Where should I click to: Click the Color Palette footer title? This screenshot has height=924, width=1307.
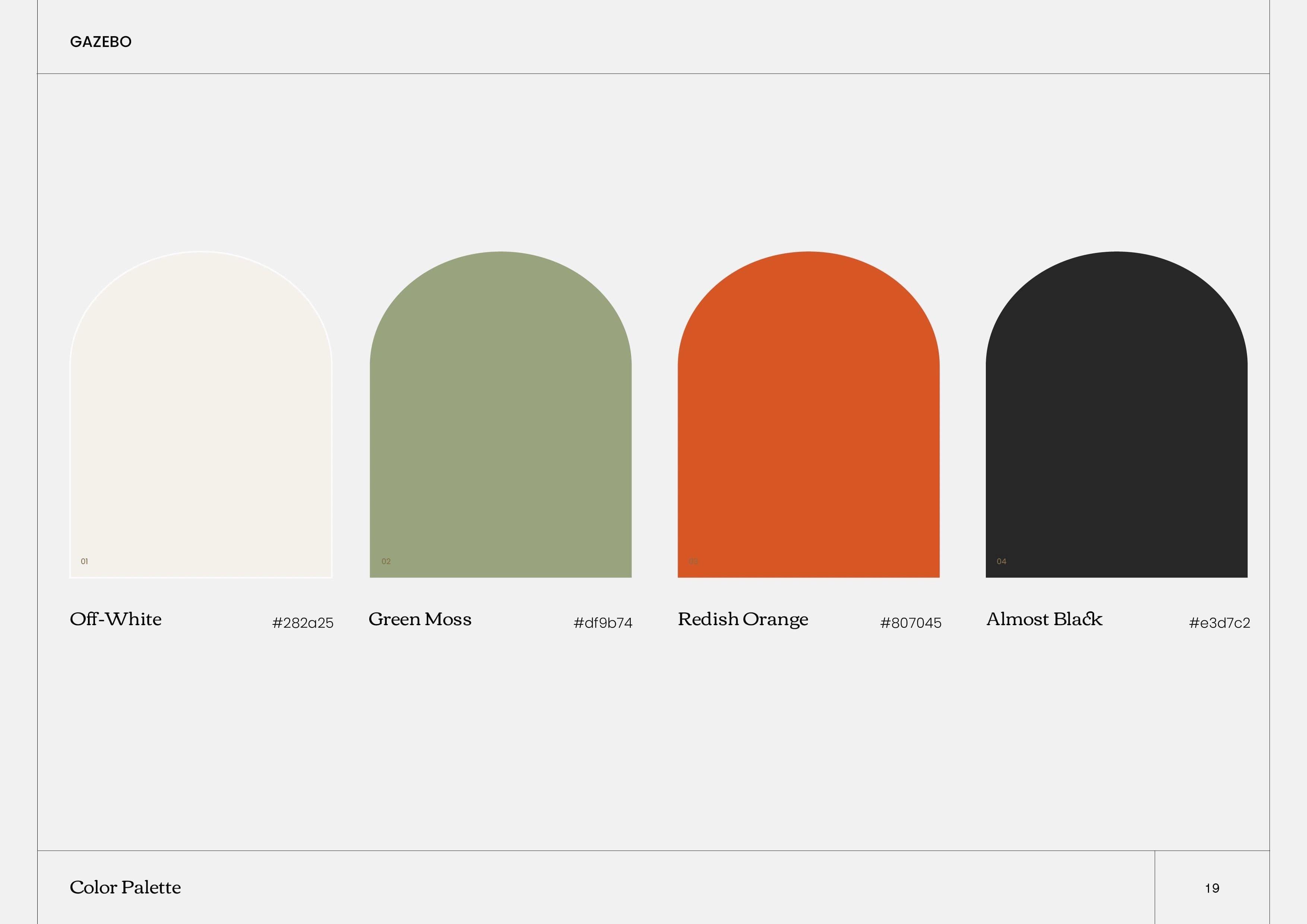(x=125, y=887)
